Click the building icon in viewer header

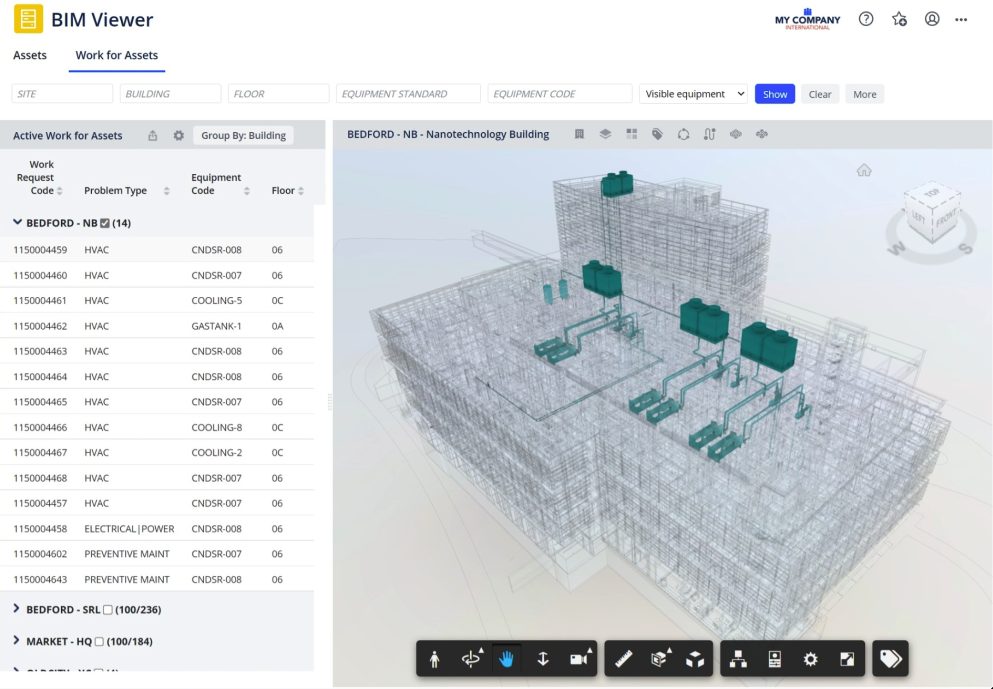pos(579,134)
